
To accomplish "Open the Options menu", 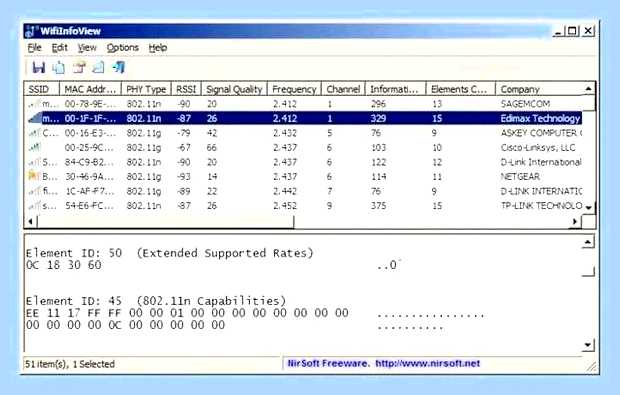I will (123, 48).
